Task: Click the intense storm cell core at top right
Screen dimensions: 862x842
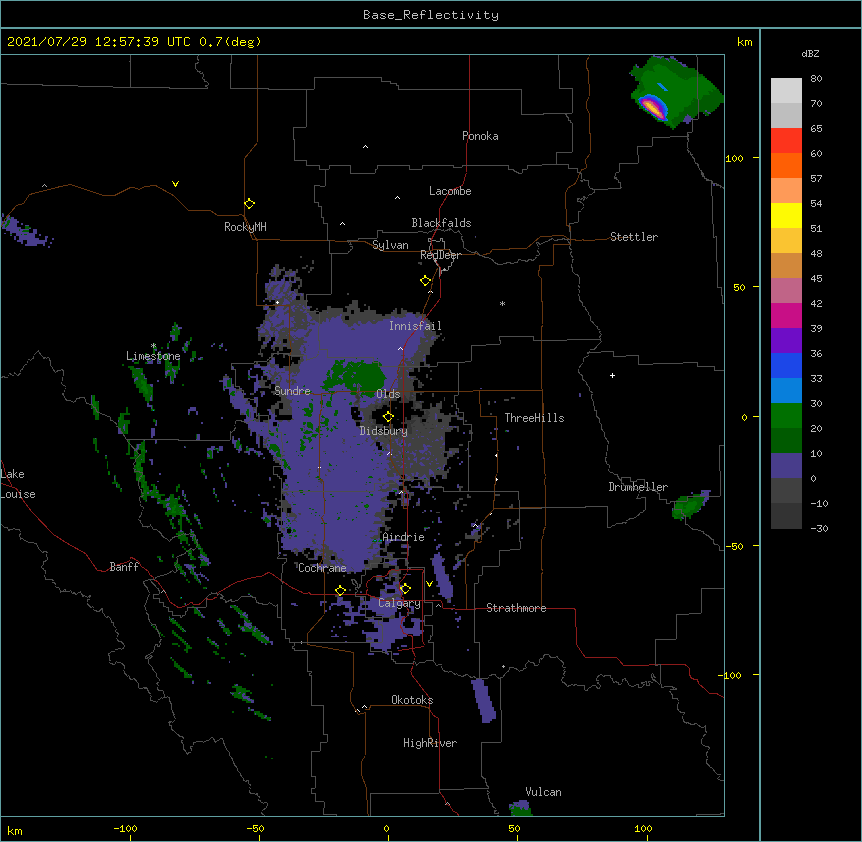Action: coord(653,106)
